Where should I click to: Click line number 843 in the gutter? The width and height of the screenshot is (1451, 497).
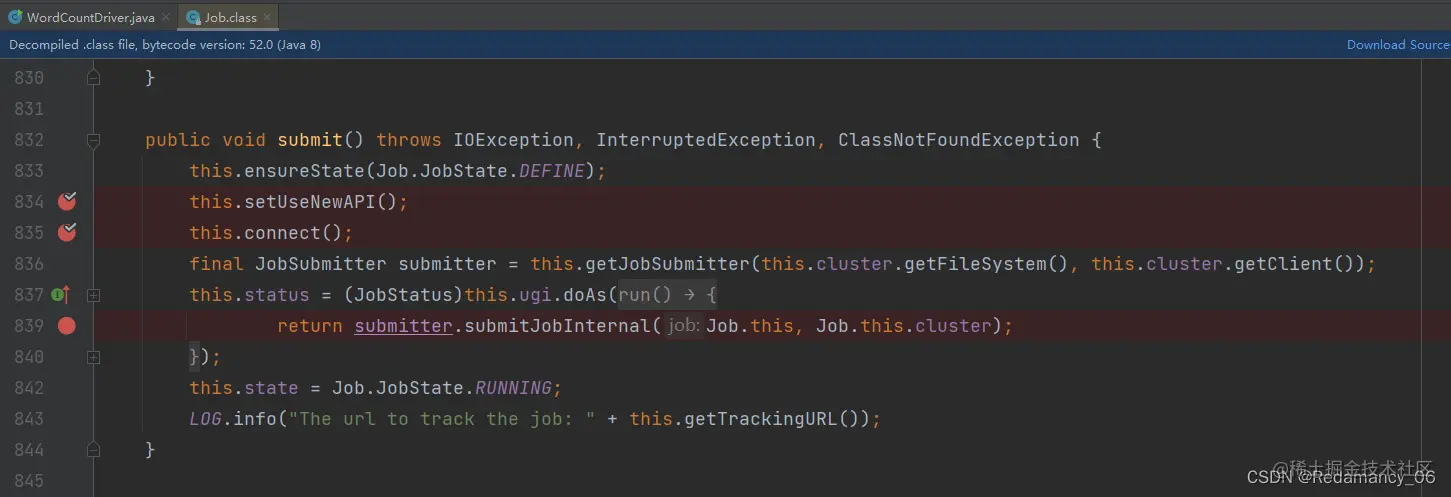pyautogui.click(x=29, y=419)
